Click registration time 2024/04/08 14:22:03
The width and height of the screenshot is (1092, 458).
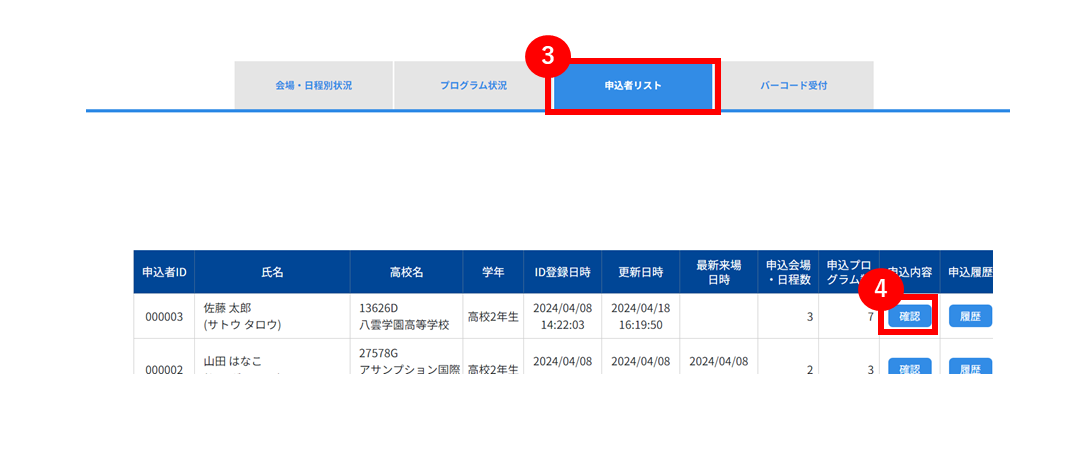(x=563, y=316)
